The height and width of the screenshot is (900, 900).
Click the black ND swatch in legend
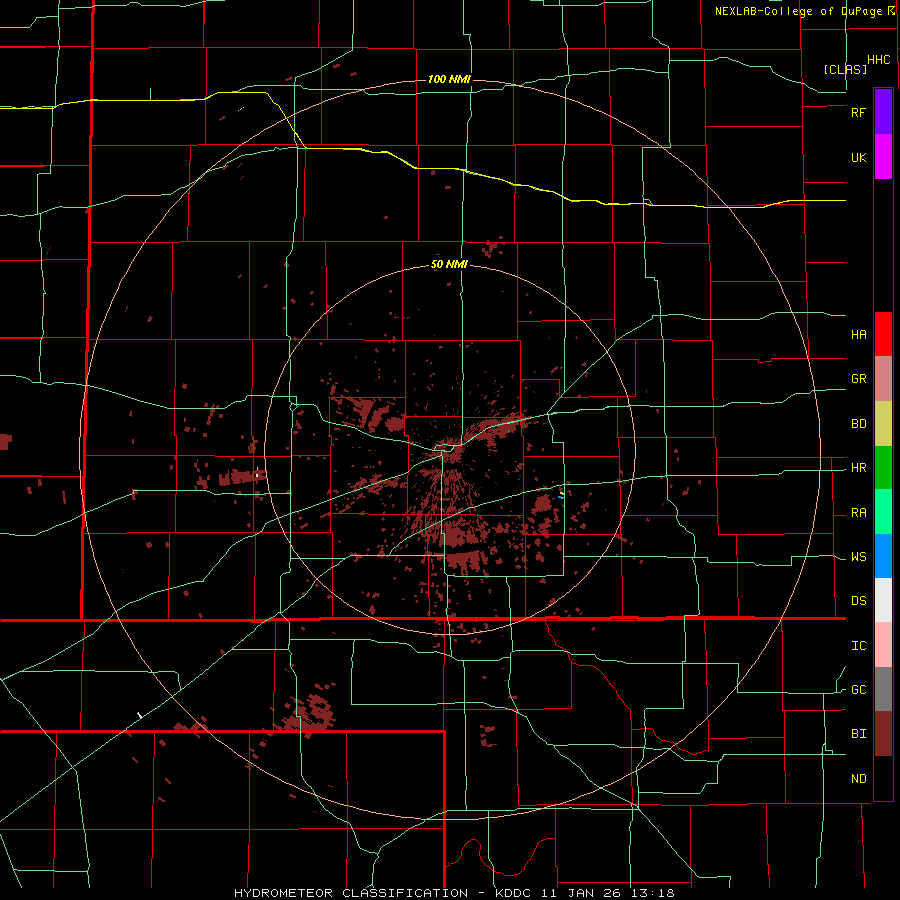[x=883, y=778]
